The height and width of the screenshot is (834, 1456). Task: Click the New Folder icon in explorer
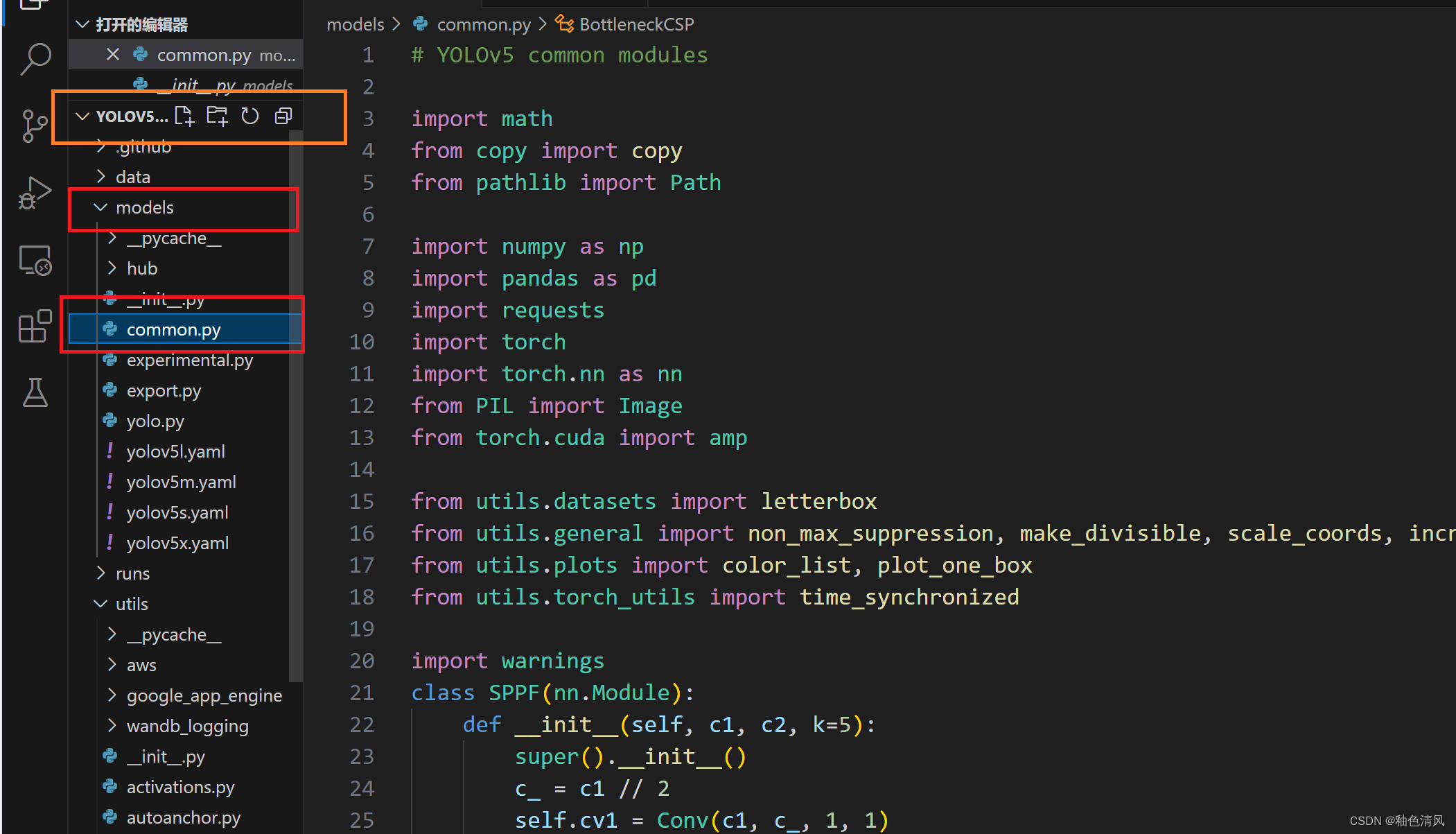217,116
